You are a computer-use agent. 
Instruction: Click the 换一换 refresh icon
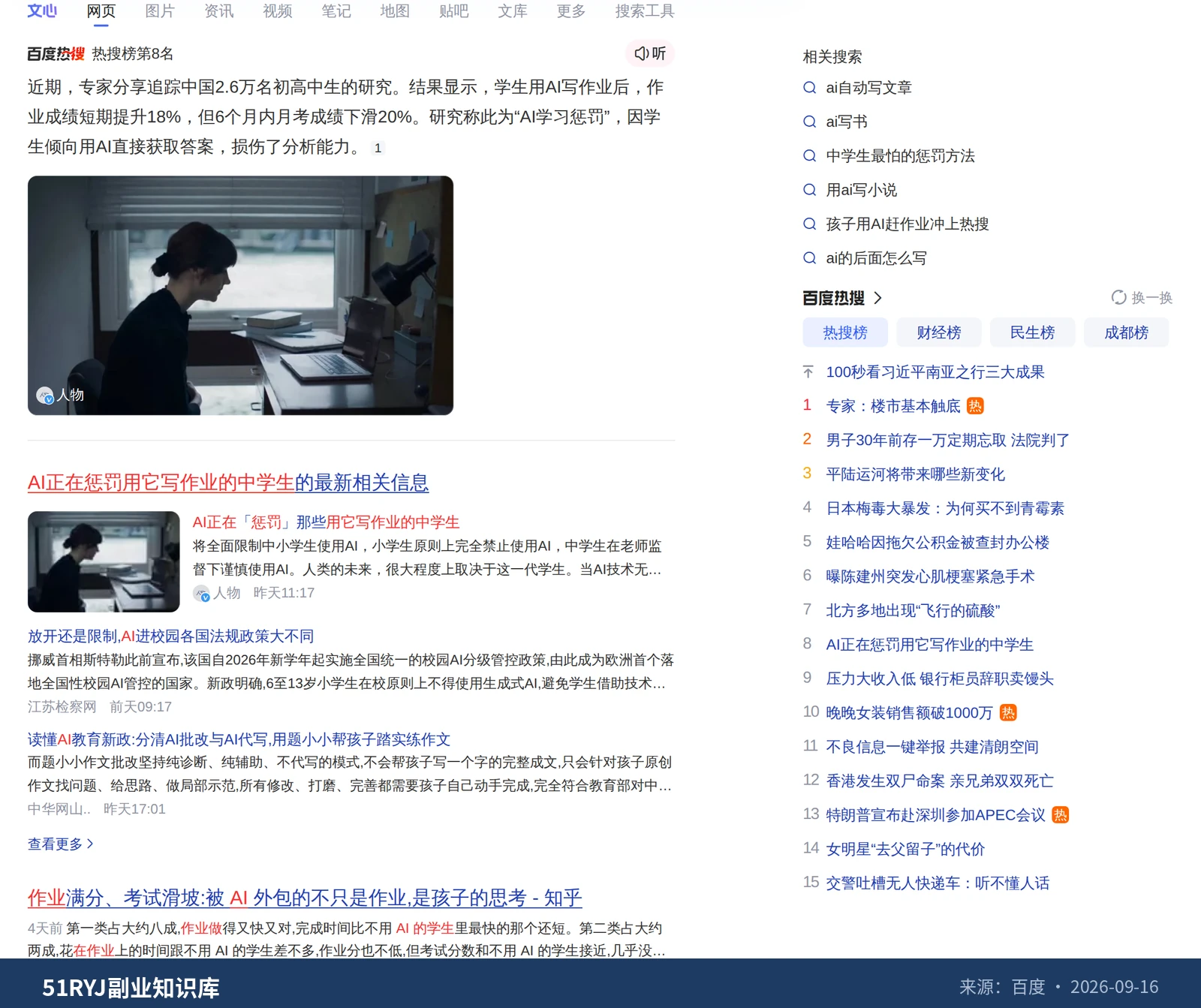[x=1118, y=298]
